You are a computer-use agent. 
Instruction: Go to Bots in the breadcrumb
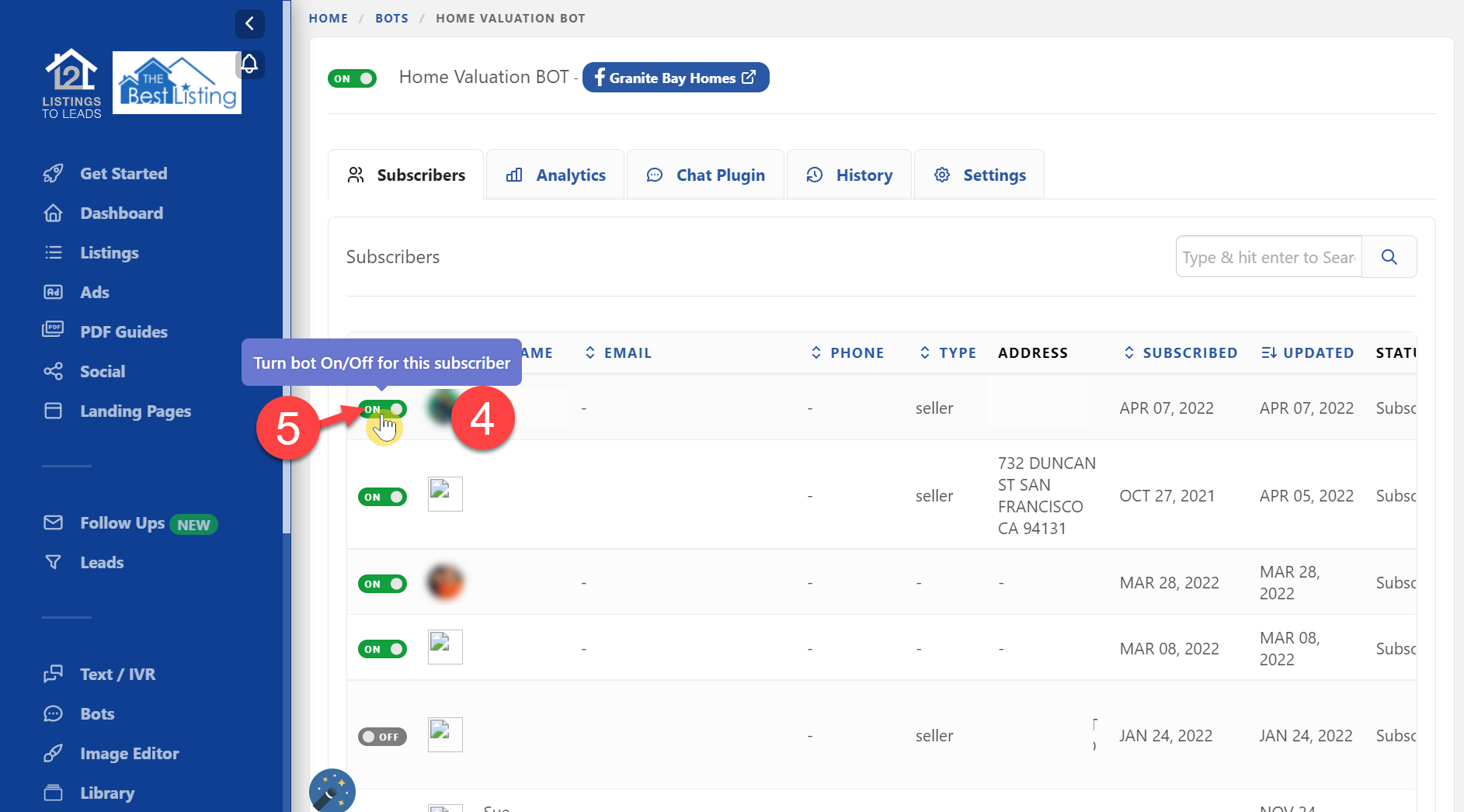(391, 18)
